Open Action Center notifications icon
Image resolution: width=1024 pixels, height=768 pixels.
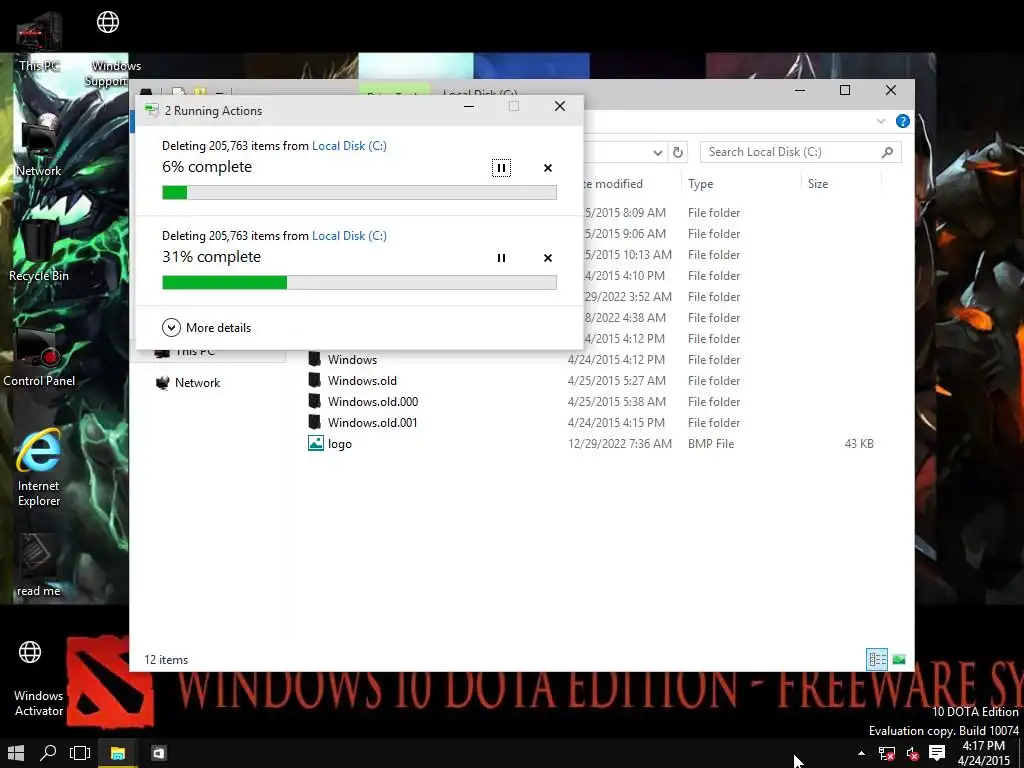937,753
